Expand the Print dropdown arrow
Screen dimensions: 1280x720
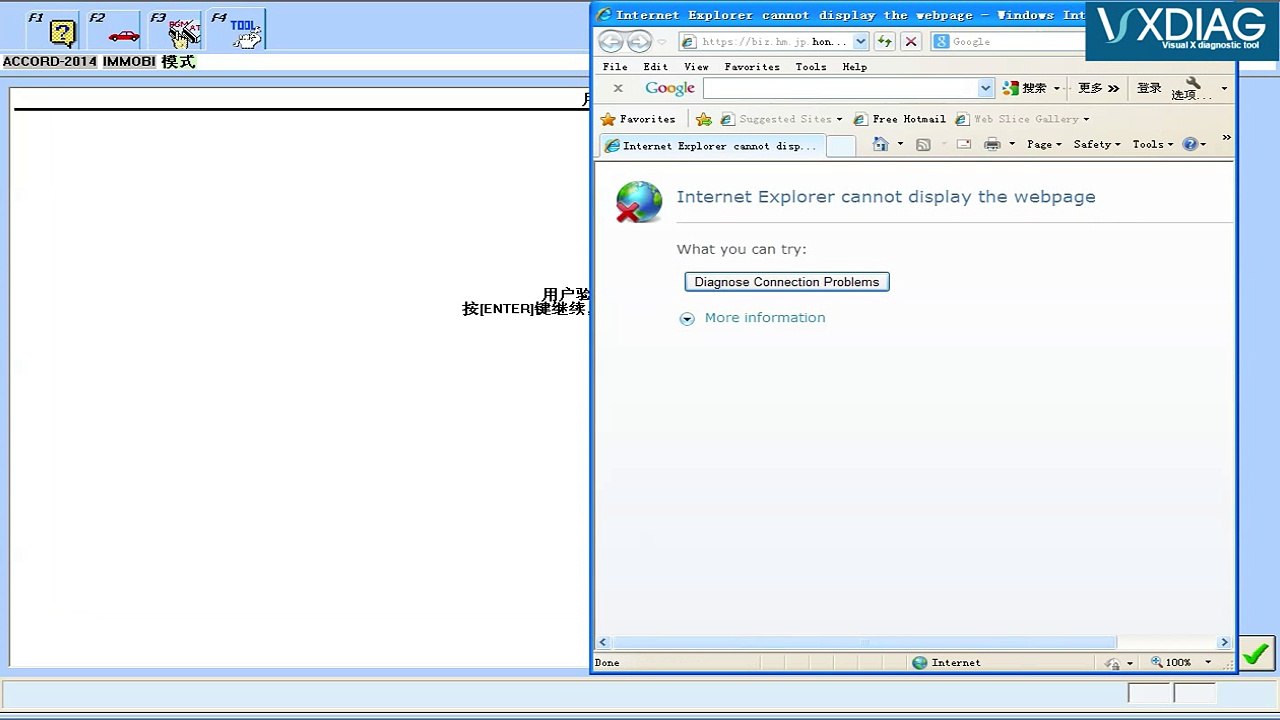pyautogui.click(x=1012, y=145)
